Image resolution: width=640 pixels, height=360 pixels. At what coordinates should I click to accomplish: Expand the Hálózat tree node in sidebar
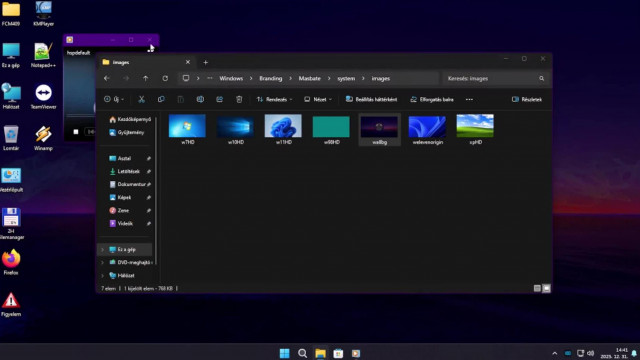[x=102, y=276]
